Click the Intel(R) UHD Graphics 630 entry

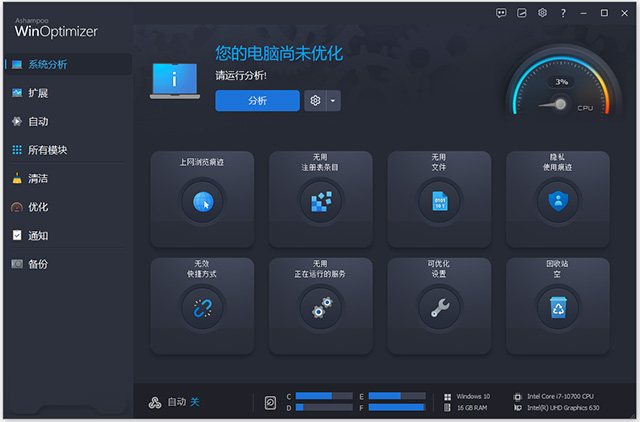click(x=556, y=408)
